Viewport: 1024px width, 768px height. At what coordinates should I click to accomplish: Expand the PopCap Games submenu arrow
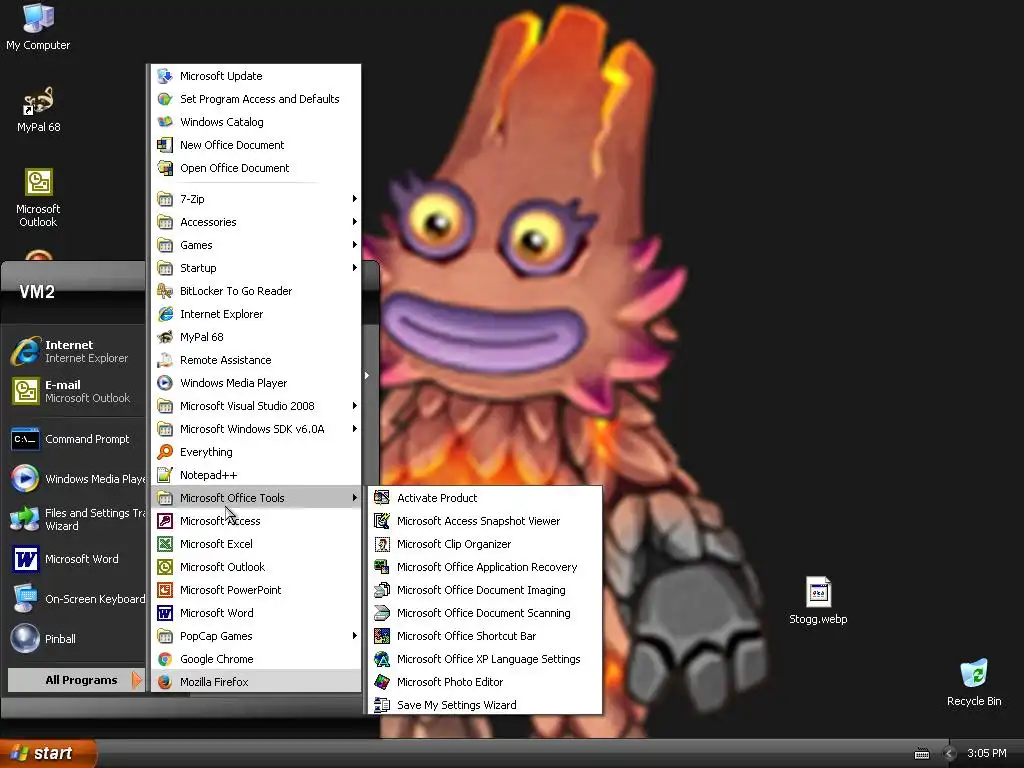click(x=355, y=636)
